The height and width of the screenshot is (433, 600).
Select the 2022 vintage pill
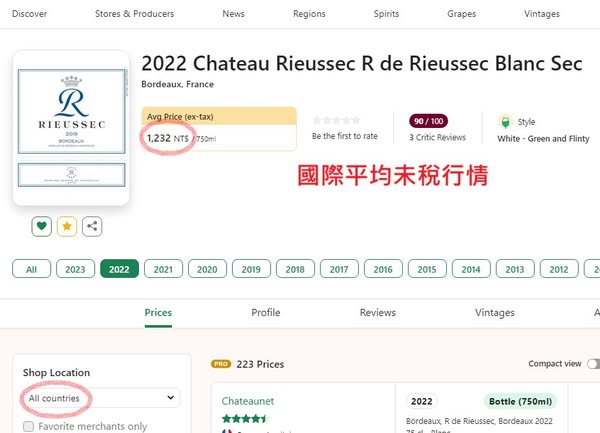119,269
